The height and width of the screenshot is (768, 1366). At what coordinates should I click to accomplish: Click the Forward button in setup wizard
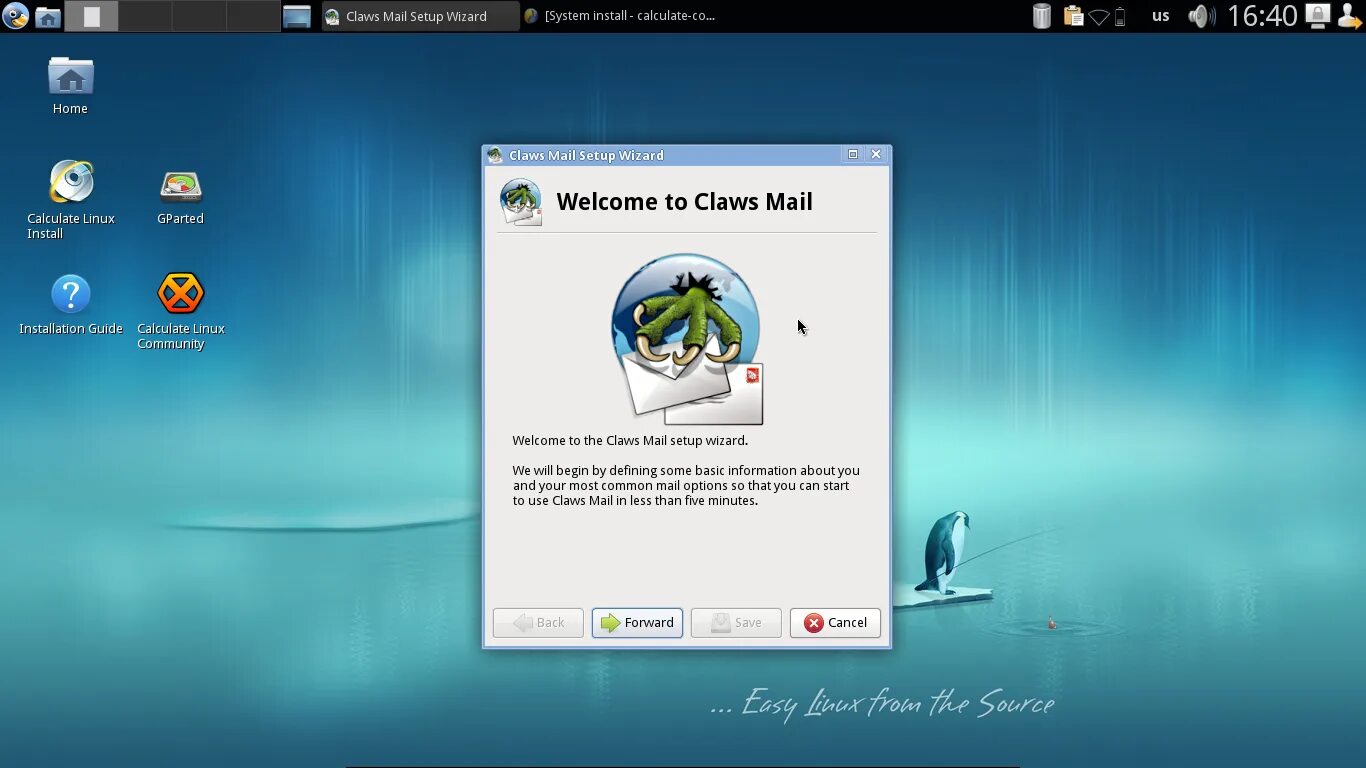[637, 622]
